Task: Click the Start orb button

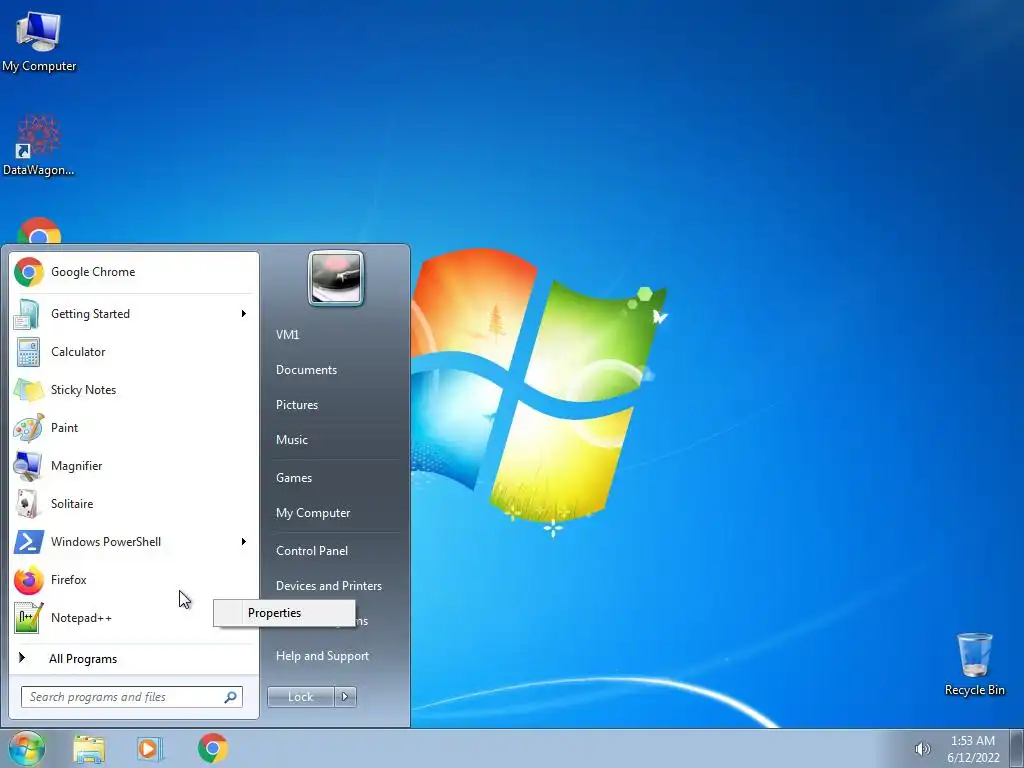Action: pos(27,748)
